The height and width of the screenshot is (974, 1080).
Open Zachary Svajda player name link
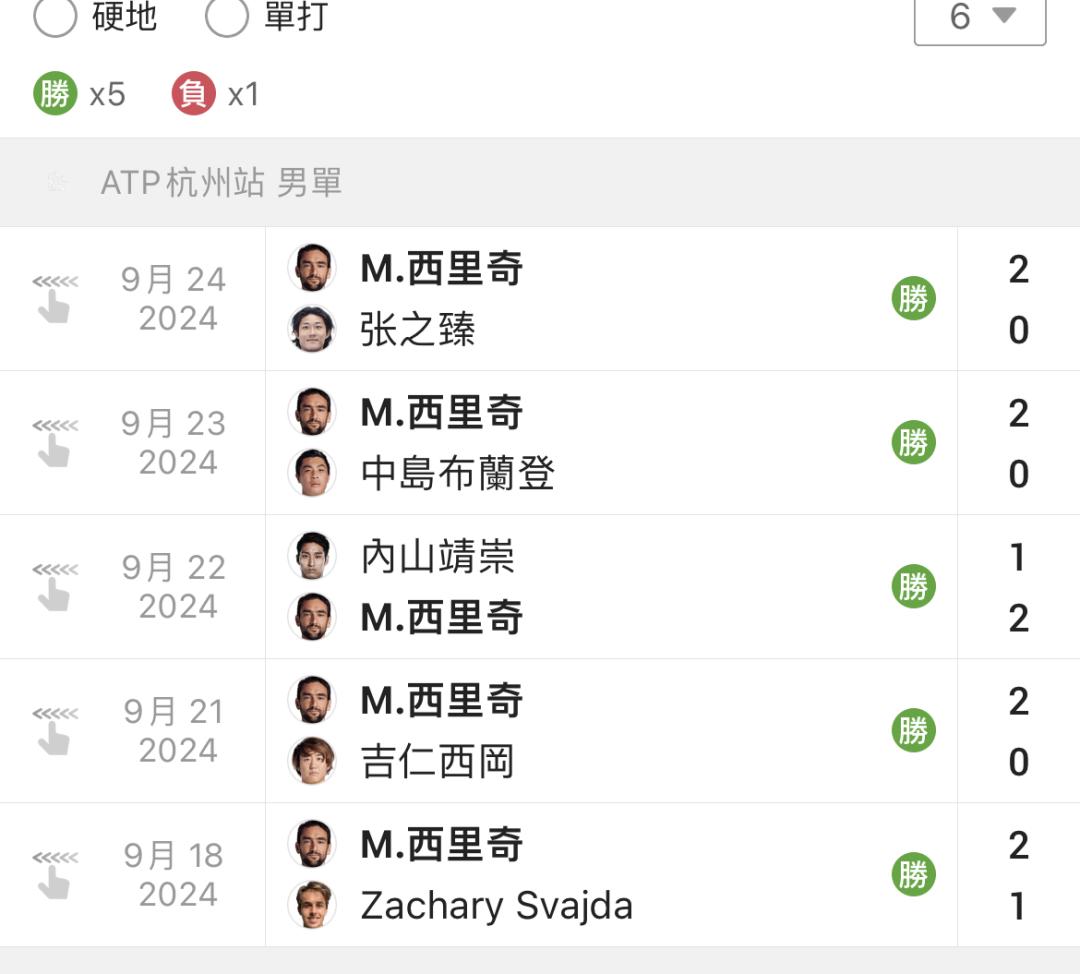coord(496,906)
